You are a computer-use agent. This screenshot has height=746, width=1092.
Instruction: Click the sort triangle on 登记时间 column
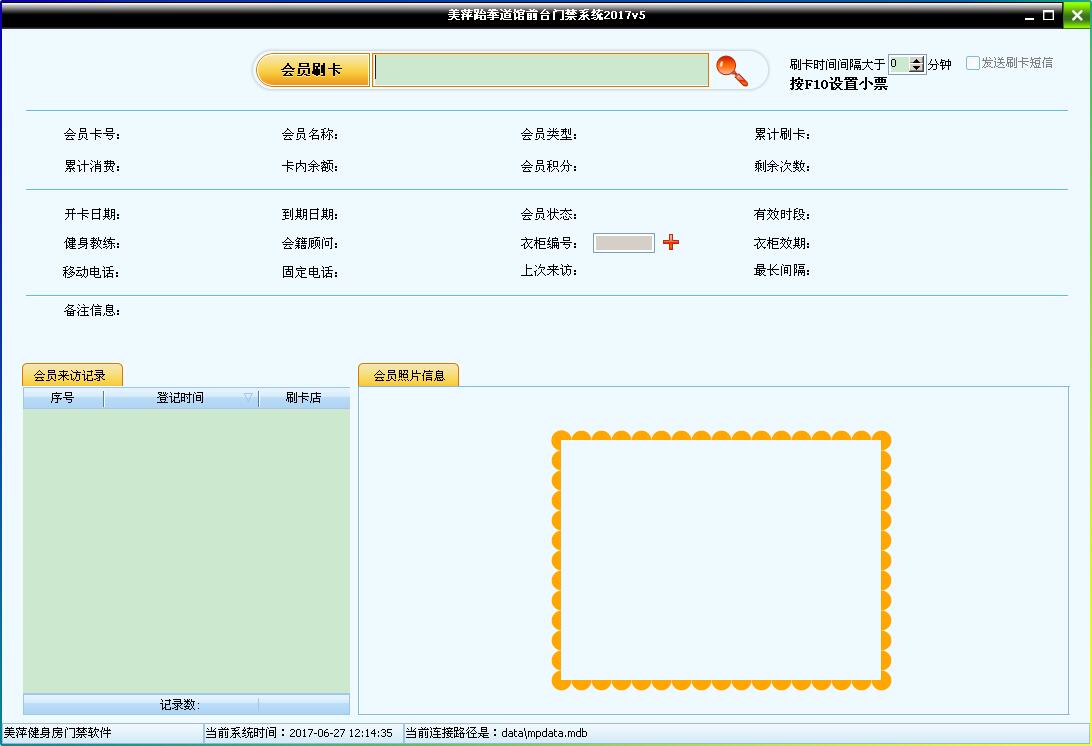[x=247, y=397]
